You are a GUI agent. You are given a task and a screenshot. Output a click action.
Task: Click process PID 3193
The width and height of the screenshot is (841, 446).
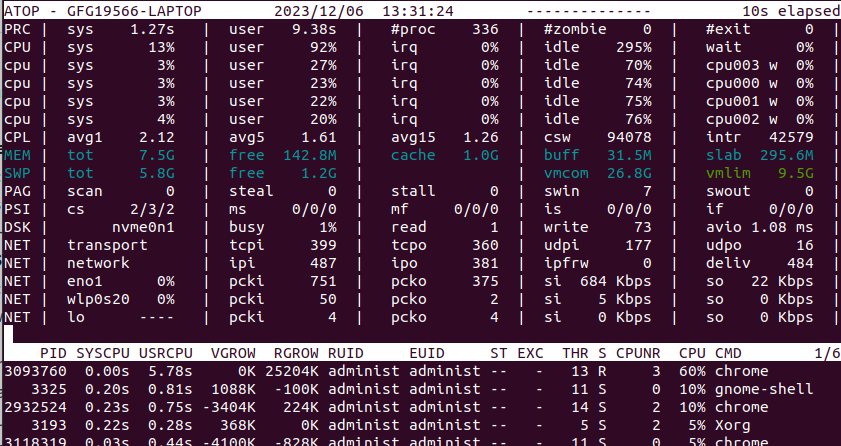coord(49,425)
